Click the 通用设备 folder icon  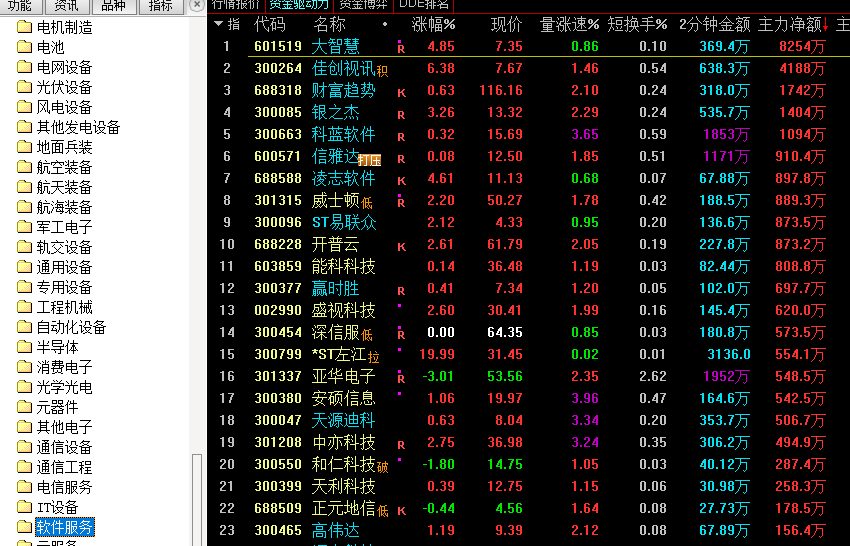(x=24, y=267)
